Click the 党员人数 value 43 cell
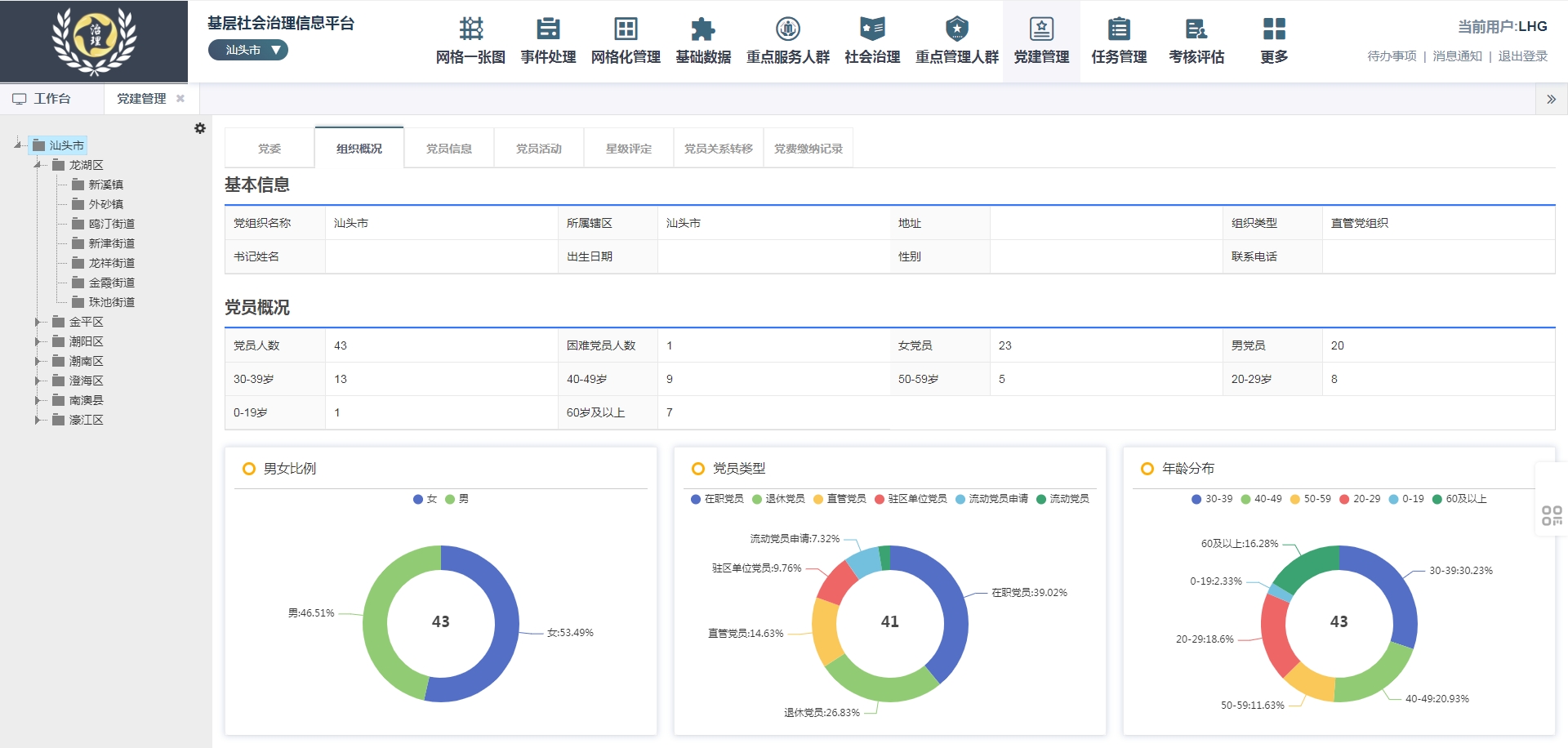1568x748 pixels. [441, 345]
